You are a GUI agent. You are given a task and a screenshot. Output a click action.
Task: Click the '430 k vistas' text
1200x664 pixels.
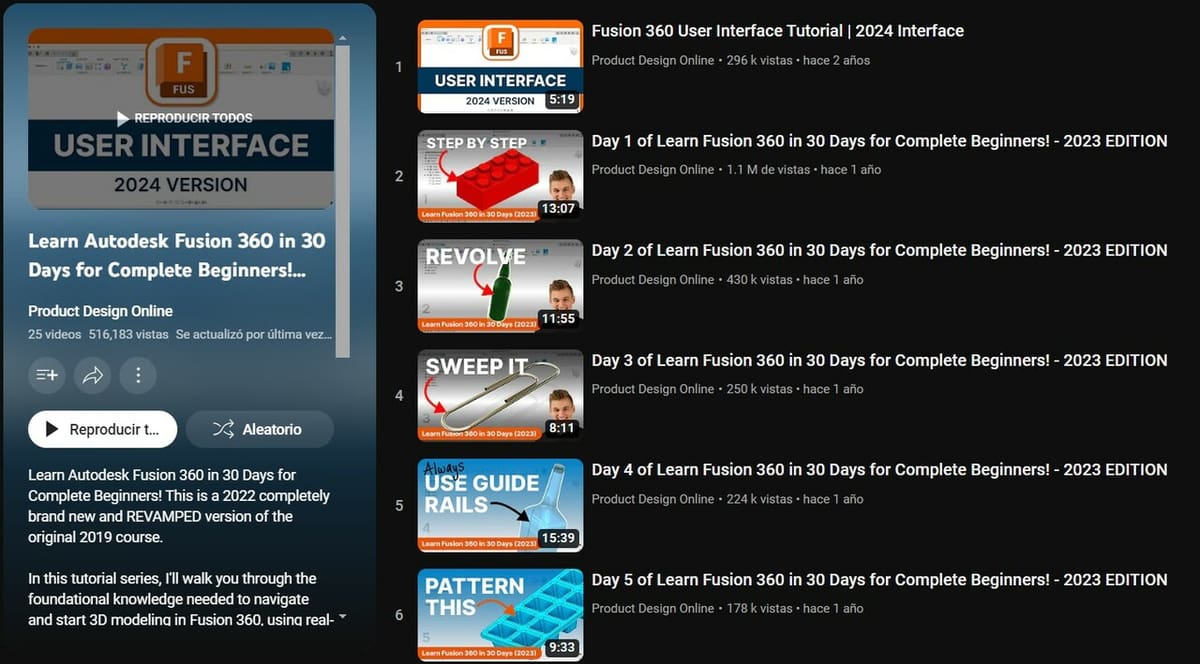tap(759, 279)
